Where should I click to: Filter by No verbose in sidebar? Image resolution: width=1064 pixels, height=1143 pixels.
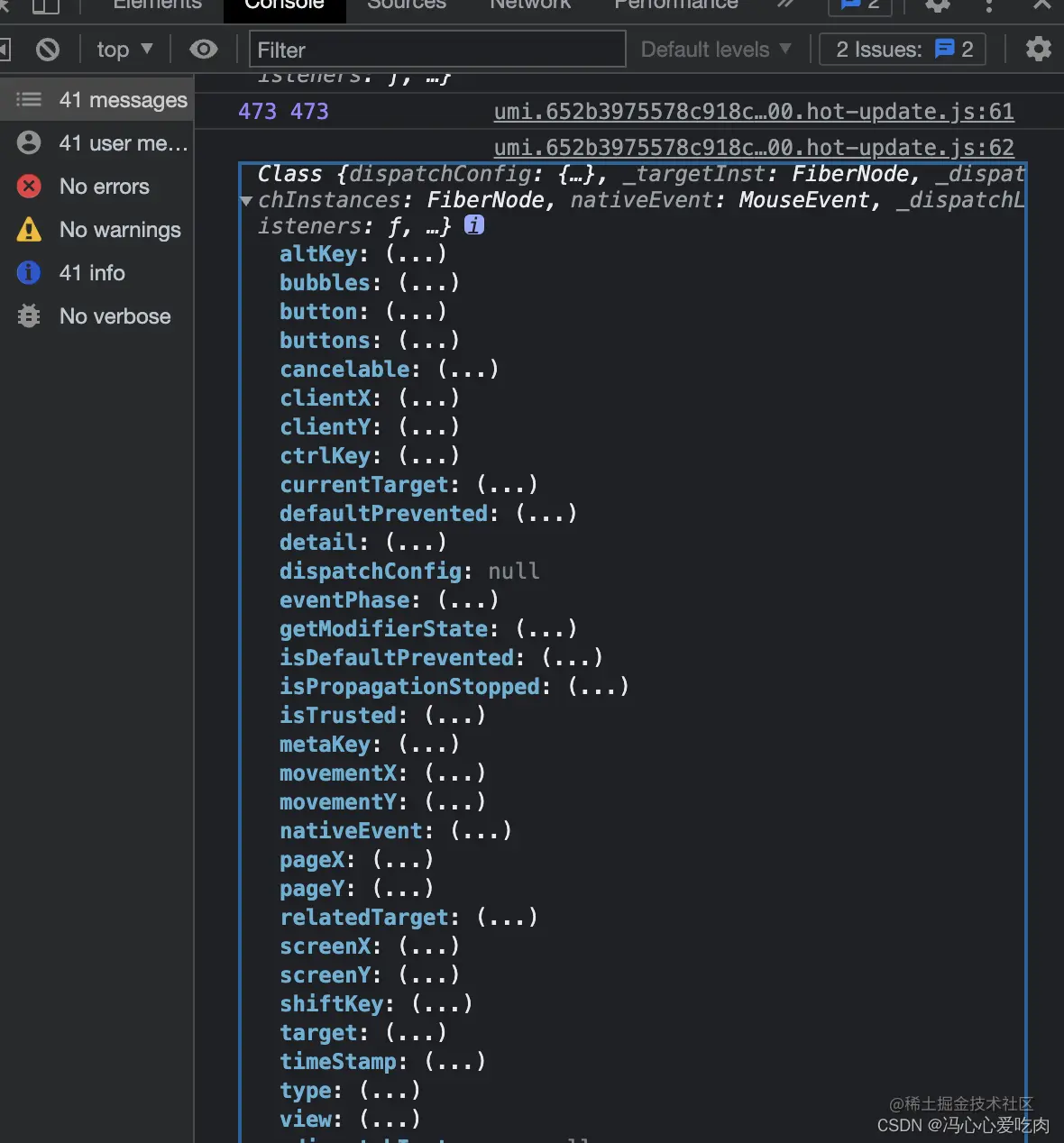click(97, 316)
